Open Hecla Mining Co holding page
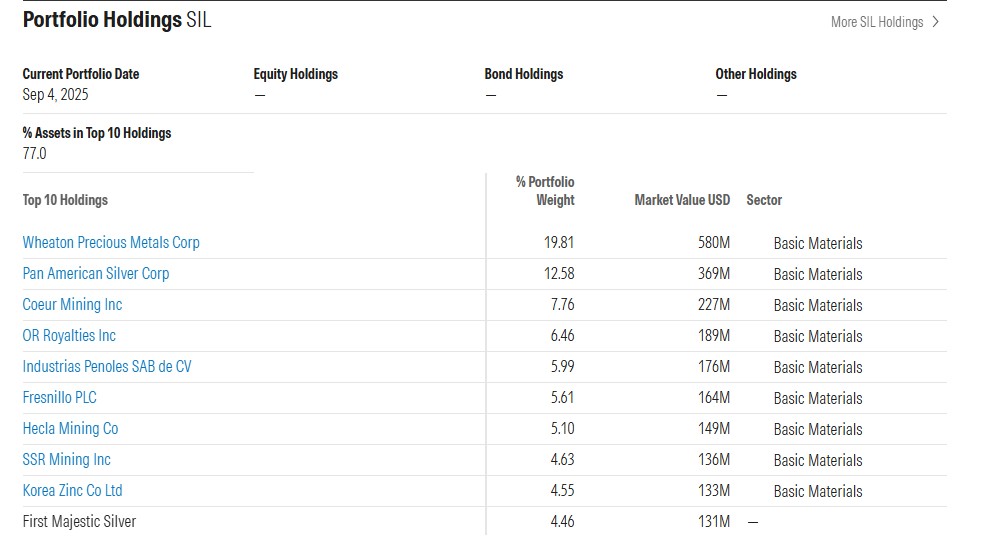1008x543 pixels. pyautogui.click(x=70, y=428)
